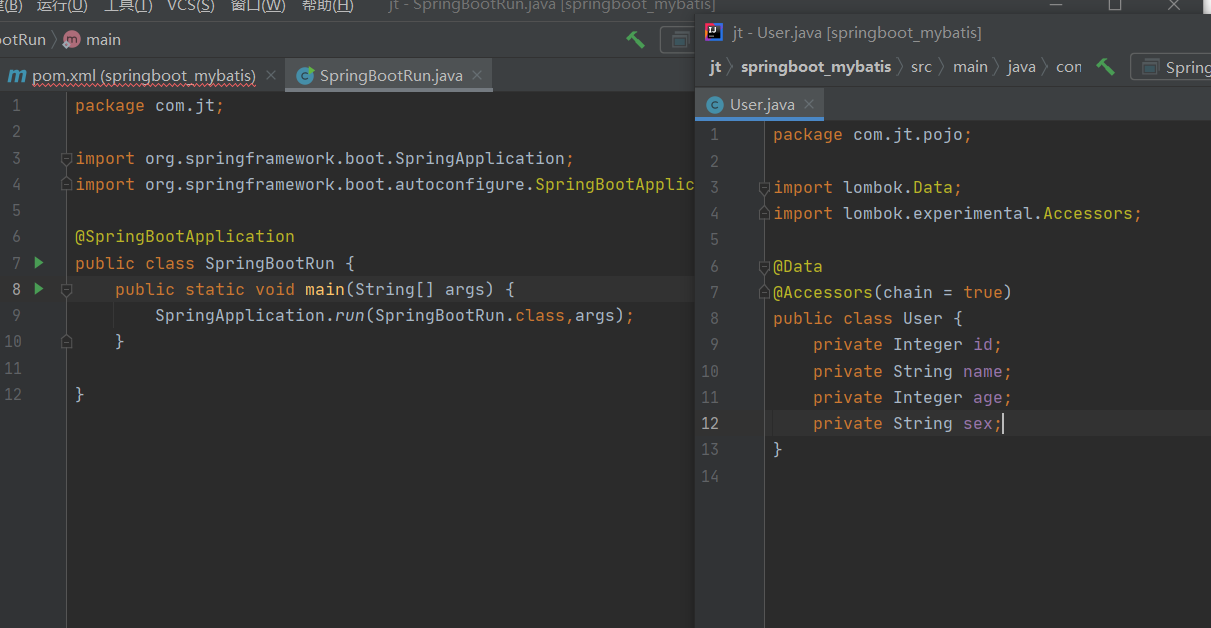Open the 帮助(H) Help menu
Screen dimensions: 1211x628
pyautogui.click(x=328, y=6)
